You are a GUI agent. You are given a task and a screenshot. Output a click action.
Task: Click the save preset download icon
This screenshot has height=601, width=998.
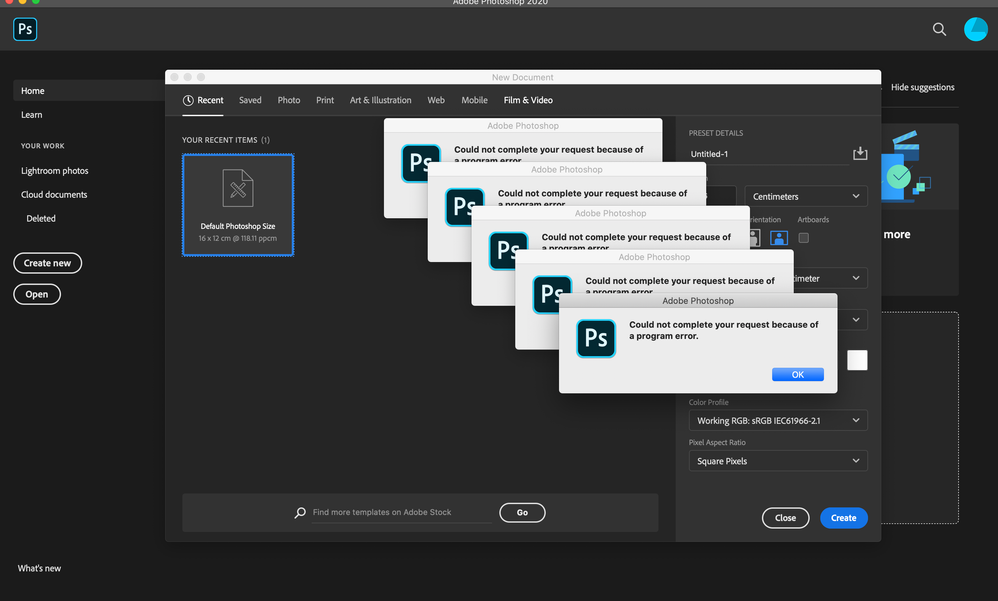click(860, 153)
